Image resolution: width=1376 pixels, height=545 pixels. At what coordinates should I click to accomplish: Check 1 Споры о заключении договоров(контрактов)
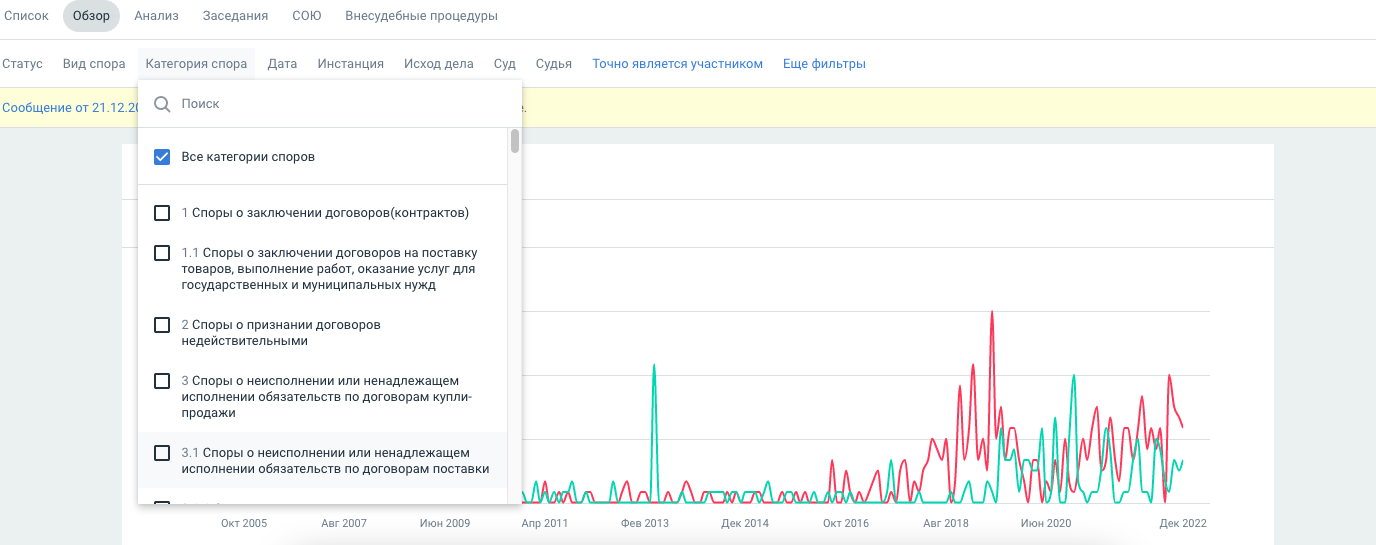point(162,213)
